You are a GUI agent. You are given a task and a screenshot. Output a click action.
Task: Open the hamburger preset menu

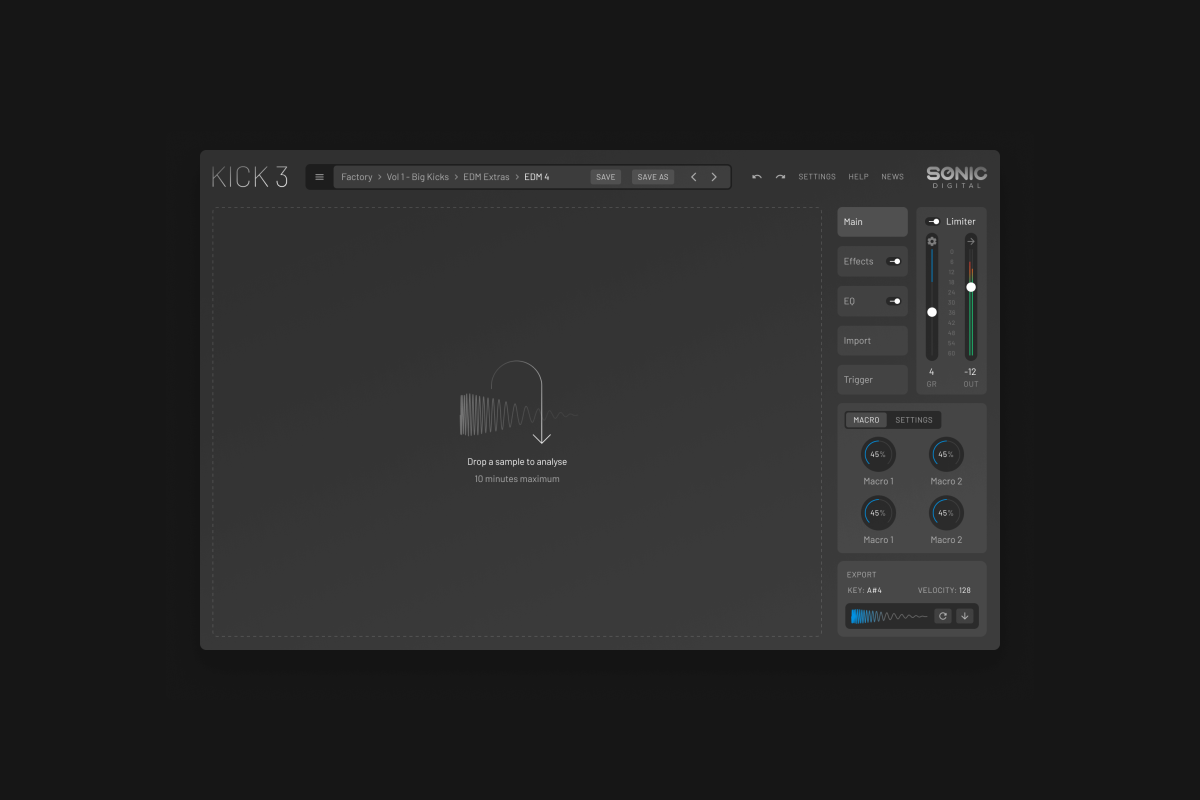click(x=319, y=177)
